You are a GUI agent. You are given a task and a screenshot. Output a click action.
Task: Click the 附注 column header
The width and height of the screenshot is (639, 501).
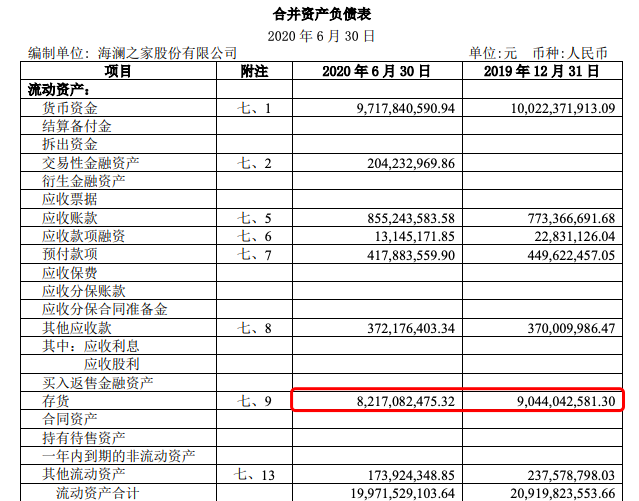[x=254, y=71]
